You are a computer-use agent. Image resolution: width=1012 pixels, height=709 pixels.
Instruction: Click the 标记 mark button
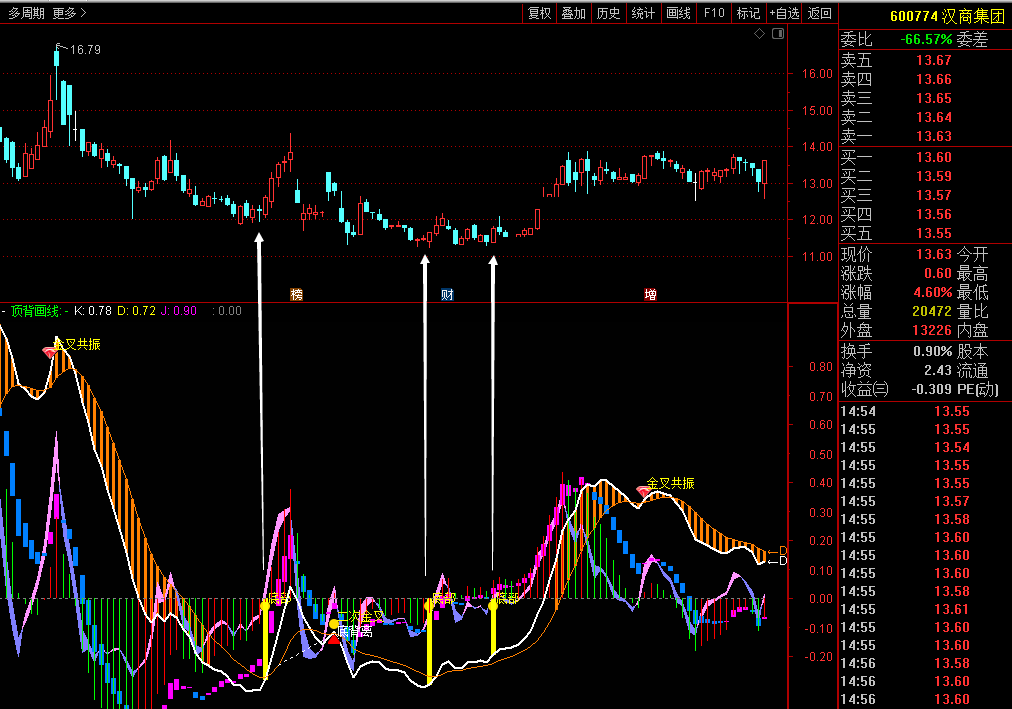click(x=748, y=13)
